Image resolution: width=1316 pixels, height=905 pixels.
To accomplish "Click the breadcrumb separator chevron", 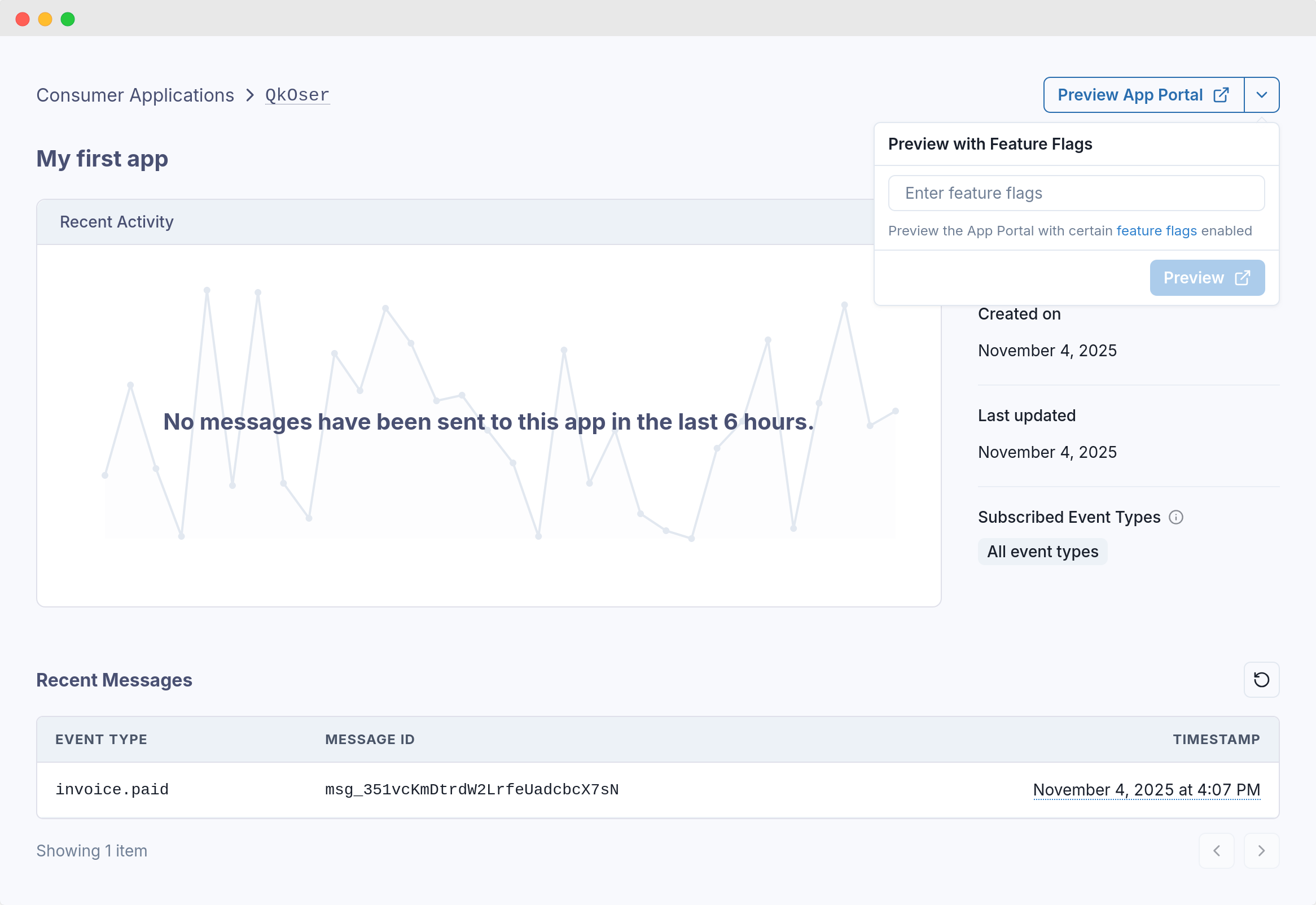I will (250, 95).
